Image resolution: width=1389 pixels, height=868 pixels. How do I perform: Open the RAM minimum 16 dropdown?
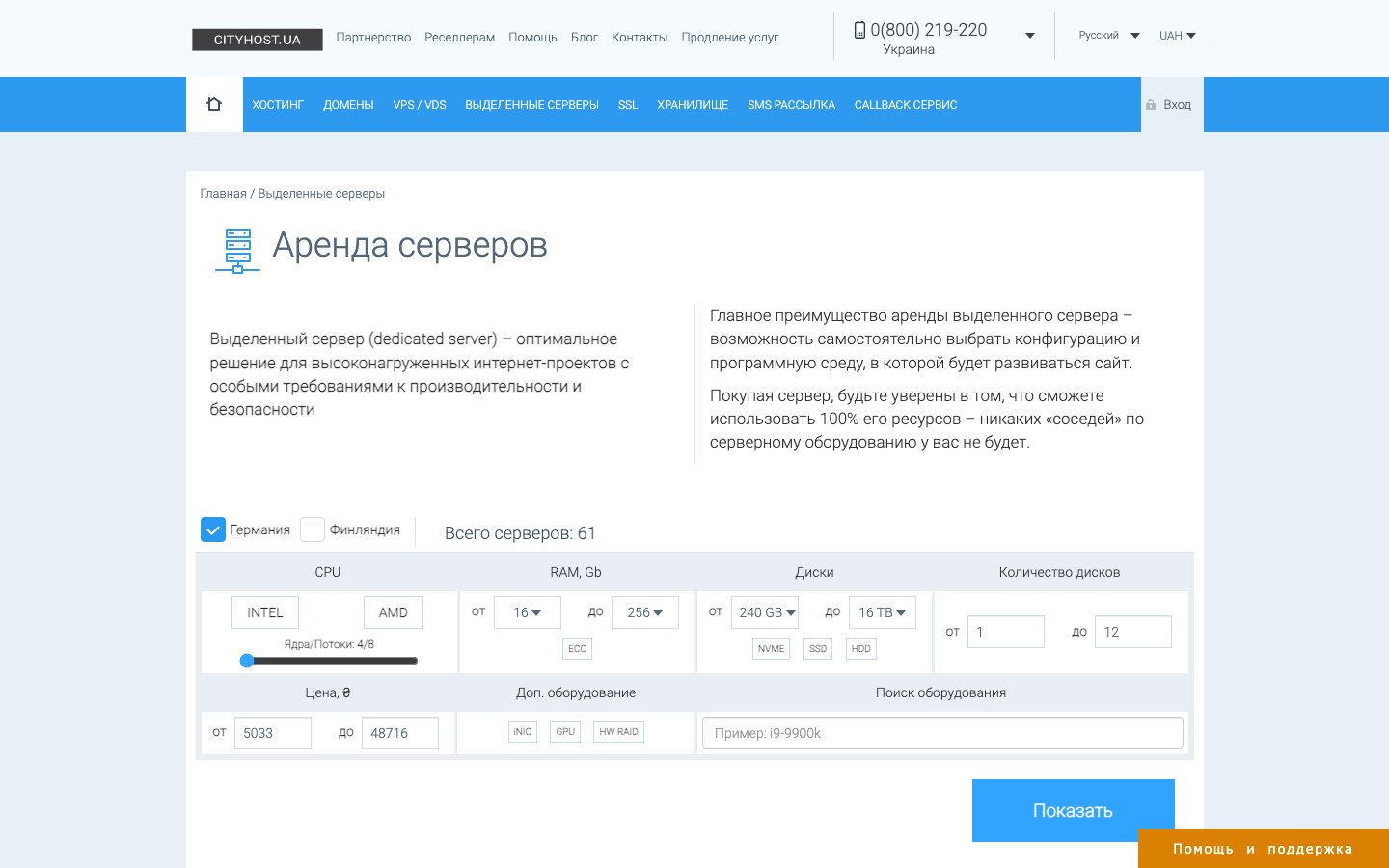528,612
